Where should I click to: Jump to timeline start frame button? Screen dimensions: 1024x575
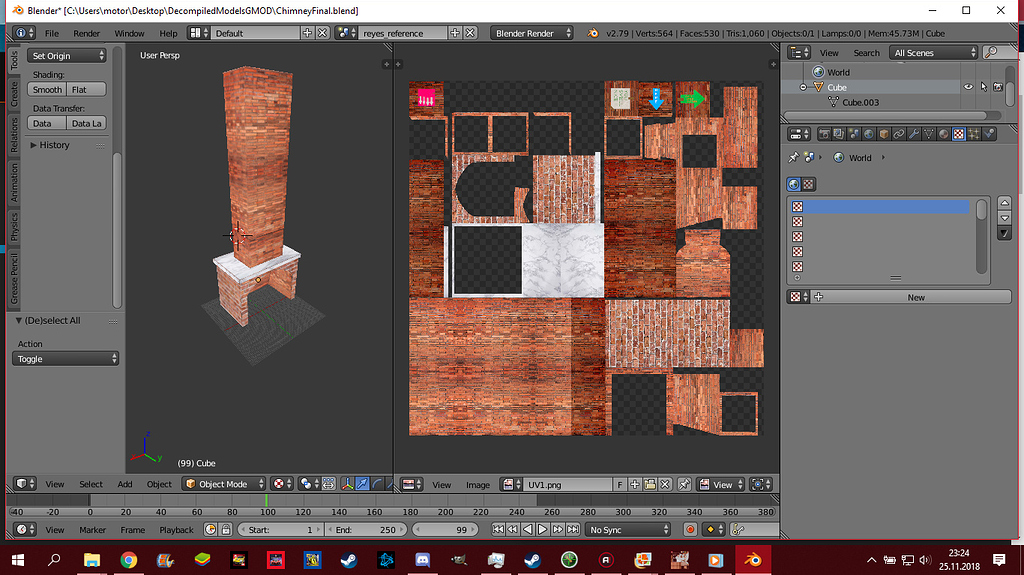498,529
